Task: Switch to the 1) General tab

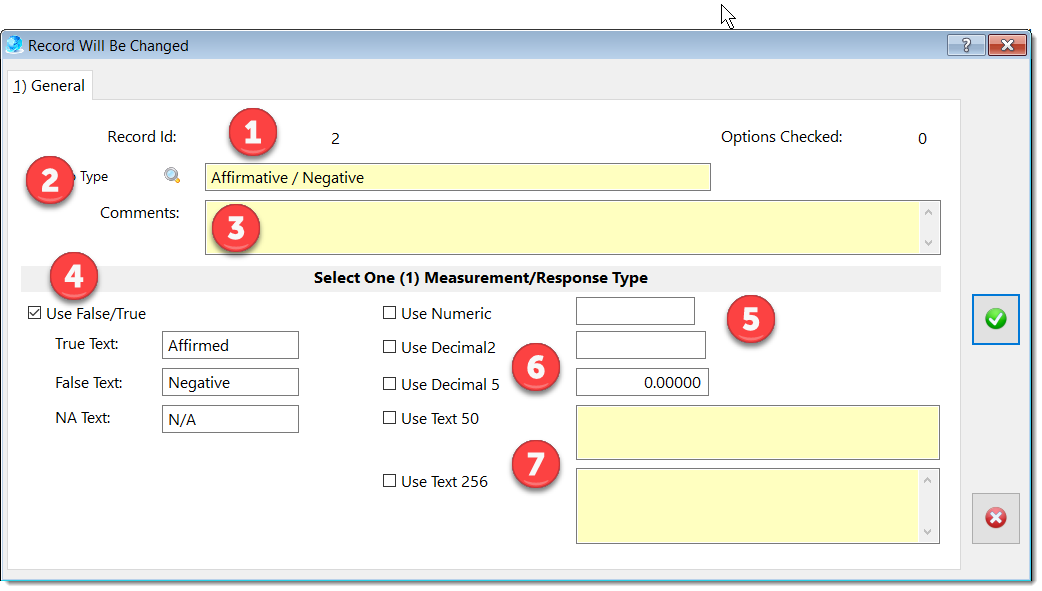Action: [49, 86]
